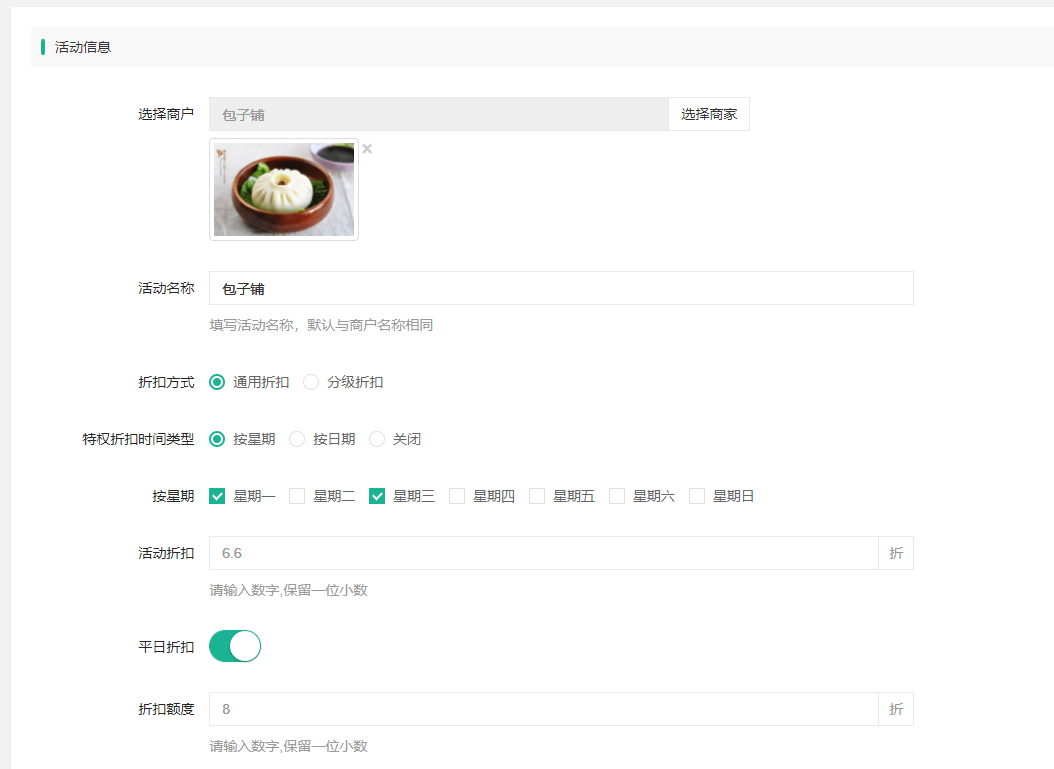Uncheck the 星期三 checkbox
The width and height of the screenshot is (1054, 769).
(376, 496)
